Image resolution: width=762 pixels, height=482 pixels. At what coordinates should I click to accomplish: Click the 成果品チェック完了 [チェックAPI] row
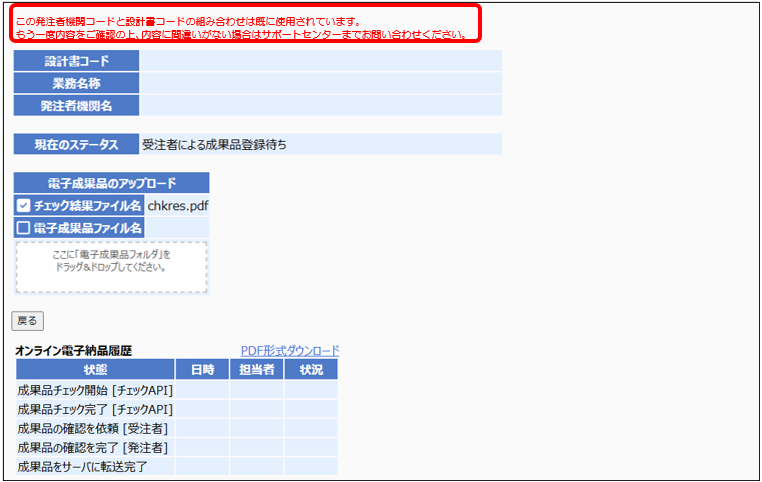(x=95, y=409)
